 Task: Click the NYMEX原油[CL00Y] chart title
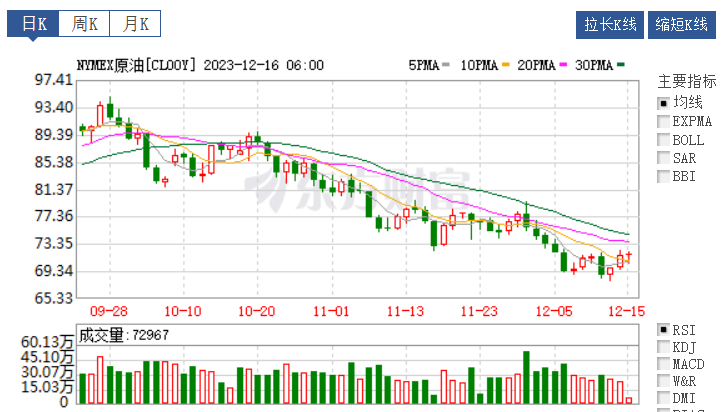pos(137,65)
